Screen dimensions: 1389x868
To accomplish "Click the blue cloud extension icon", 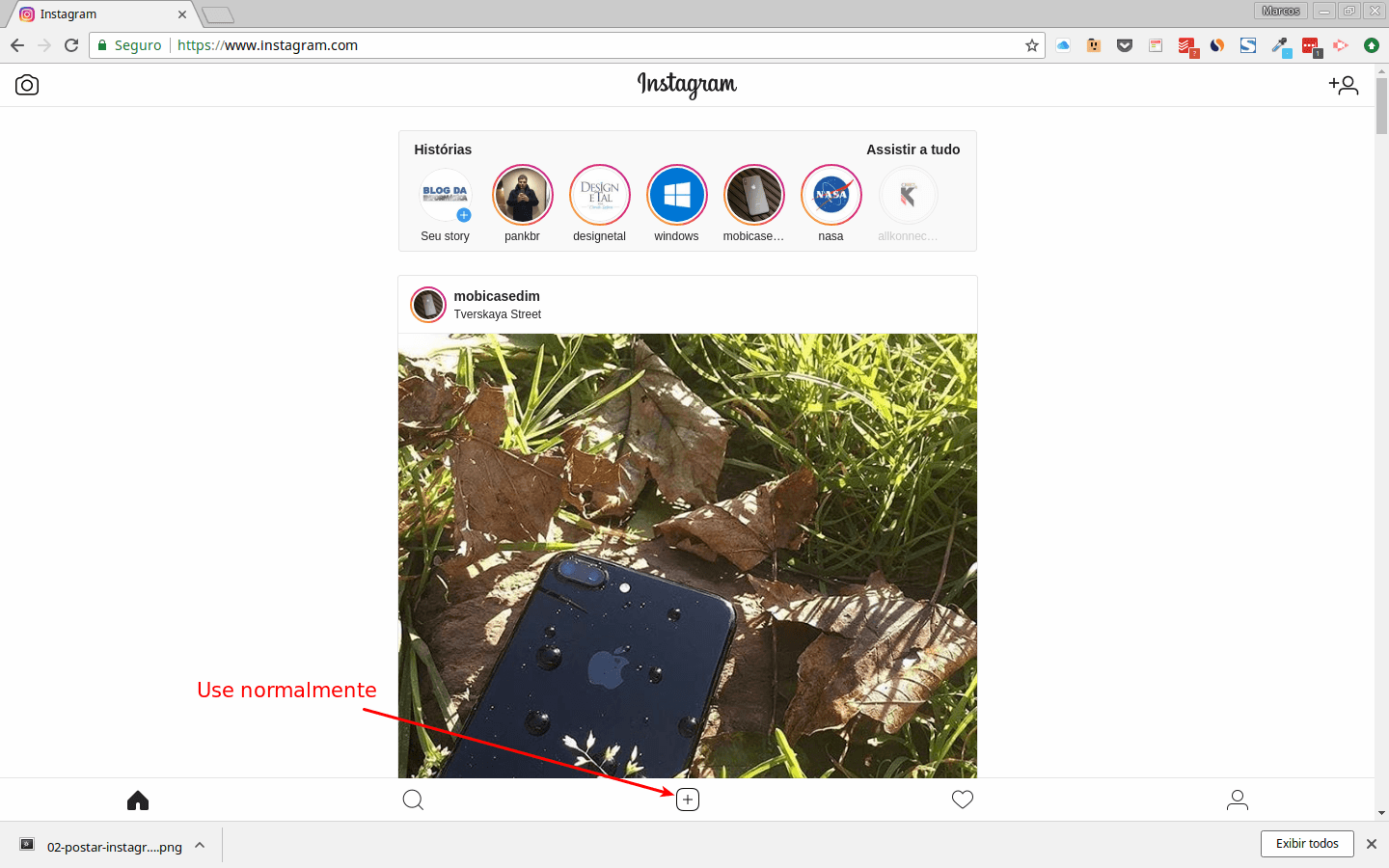I will 1063,45.
